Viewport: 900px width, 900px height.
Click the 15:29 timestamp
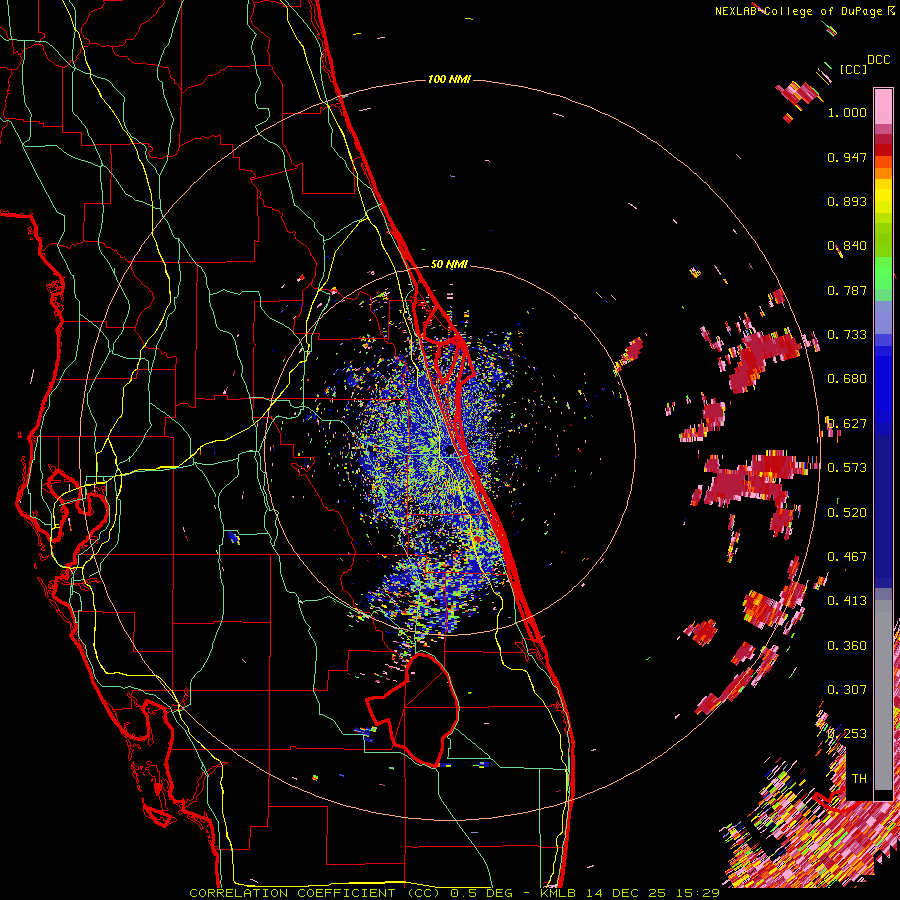tap(699, 893)
